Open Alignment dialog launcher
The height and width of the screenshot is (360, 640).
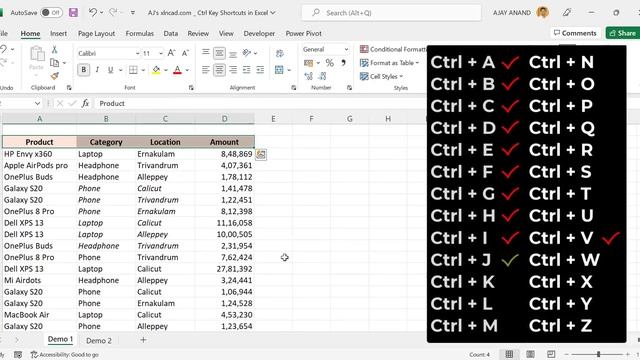[x=293, y=87]
